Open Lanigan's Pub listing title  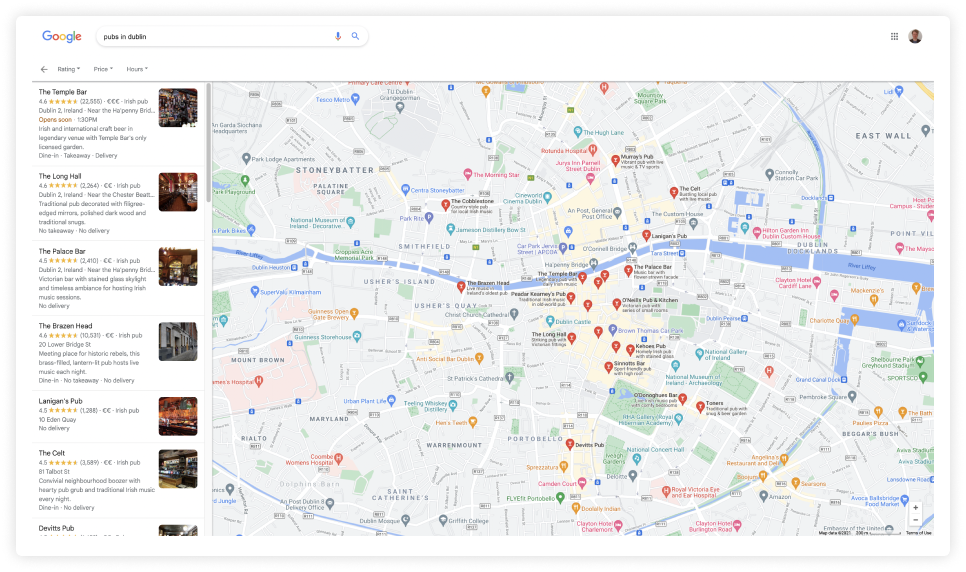point(60,401)
